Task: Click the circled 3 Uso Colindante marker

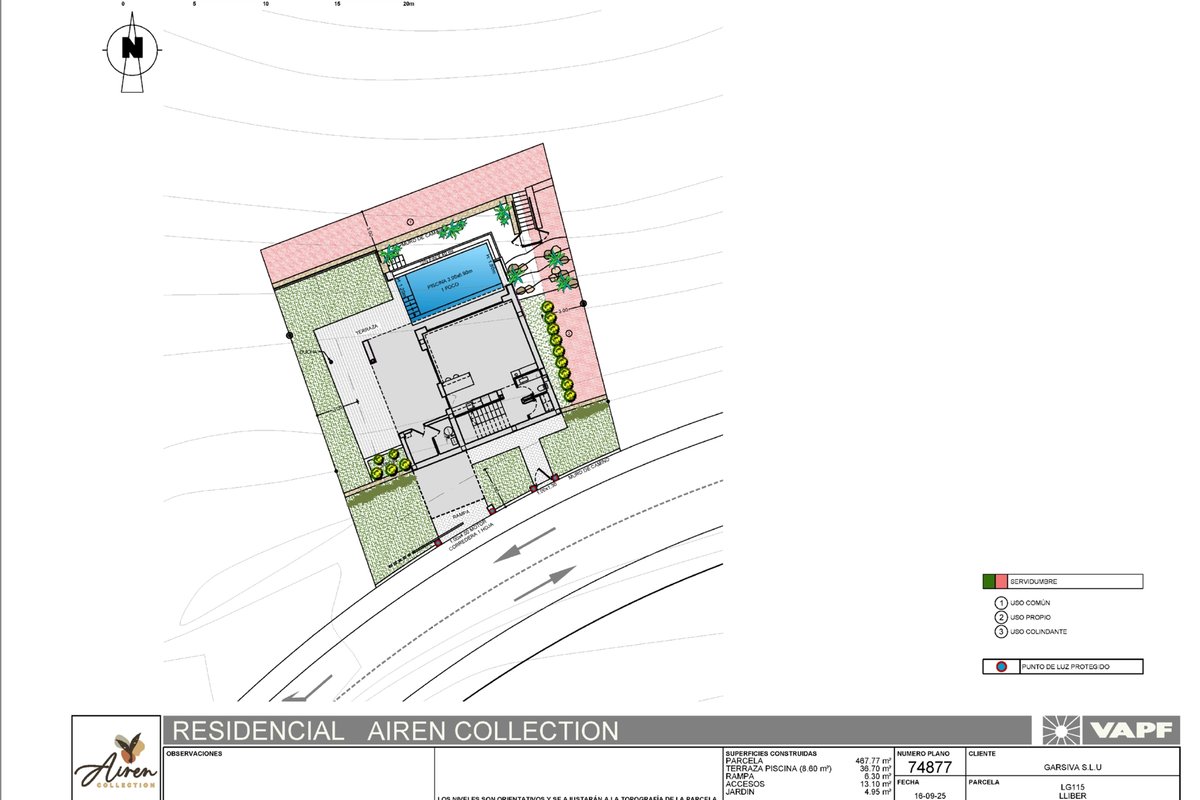Action: click(x=1000, y=633)
